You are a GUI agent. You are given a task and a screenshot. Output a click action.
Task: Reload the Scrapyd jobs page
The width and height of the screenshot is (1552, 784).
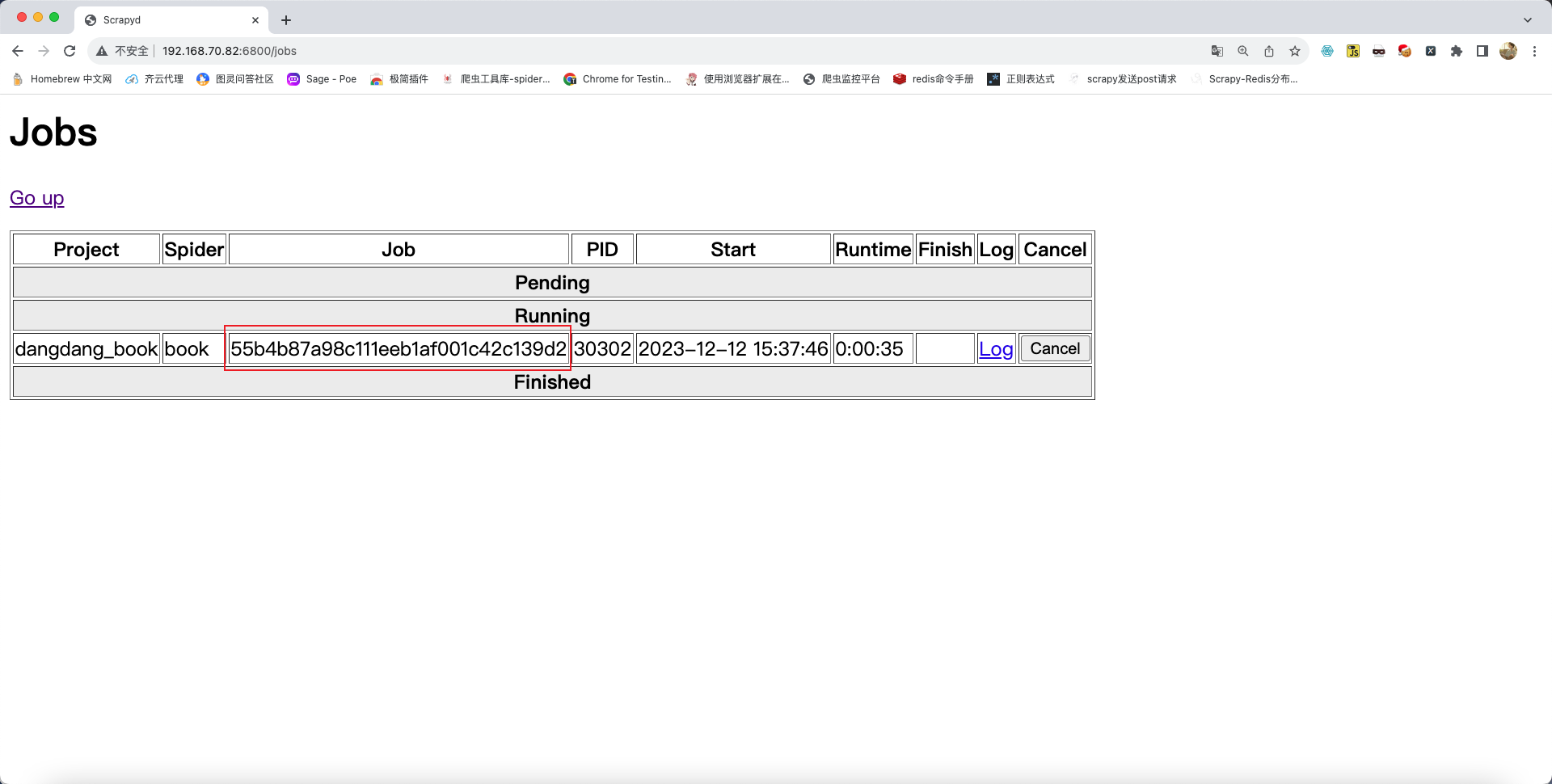[x=70, y=51]
